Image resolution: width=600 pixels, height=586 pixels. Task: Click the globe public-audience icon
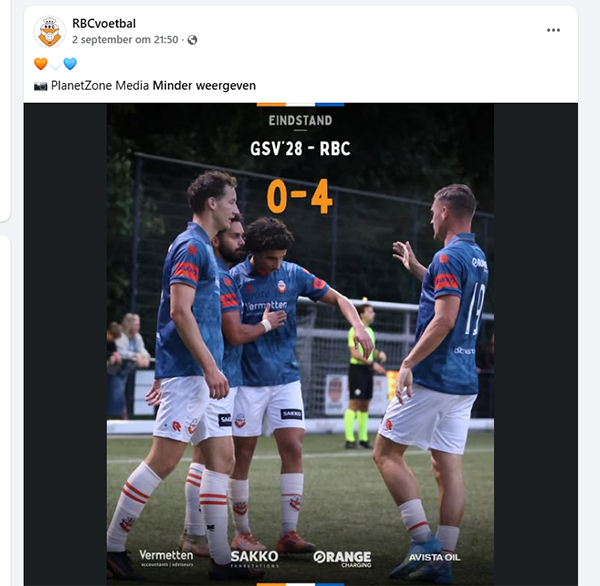pyautogui.click(x=192, y=40)
